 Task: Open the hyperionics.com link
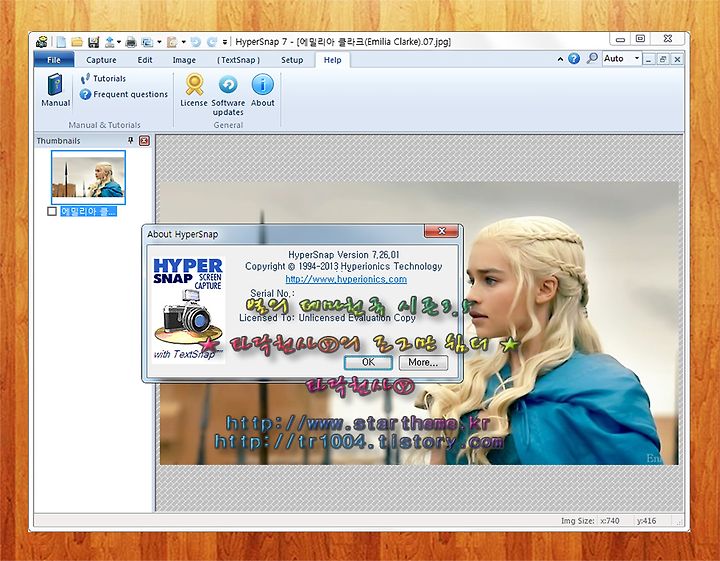(x=346, y=279)
